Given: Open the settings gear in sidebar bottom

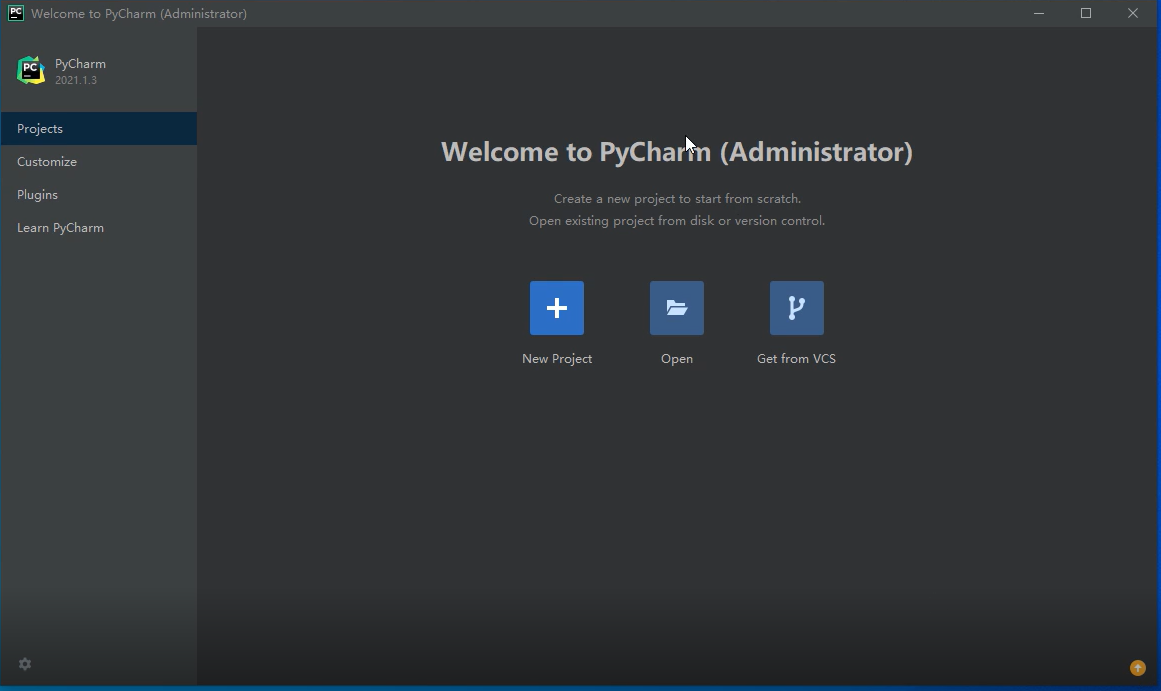Looking at the screenshot, I should tap(25, 664).
